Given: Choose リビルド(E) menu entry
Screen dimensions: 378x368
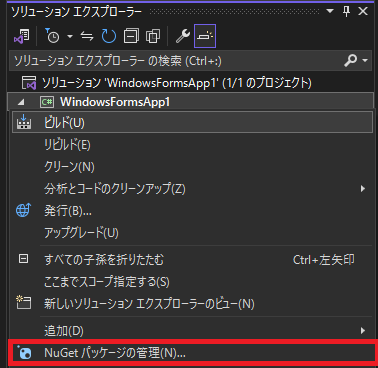Looking at the screenshot, I should [192, 145].
